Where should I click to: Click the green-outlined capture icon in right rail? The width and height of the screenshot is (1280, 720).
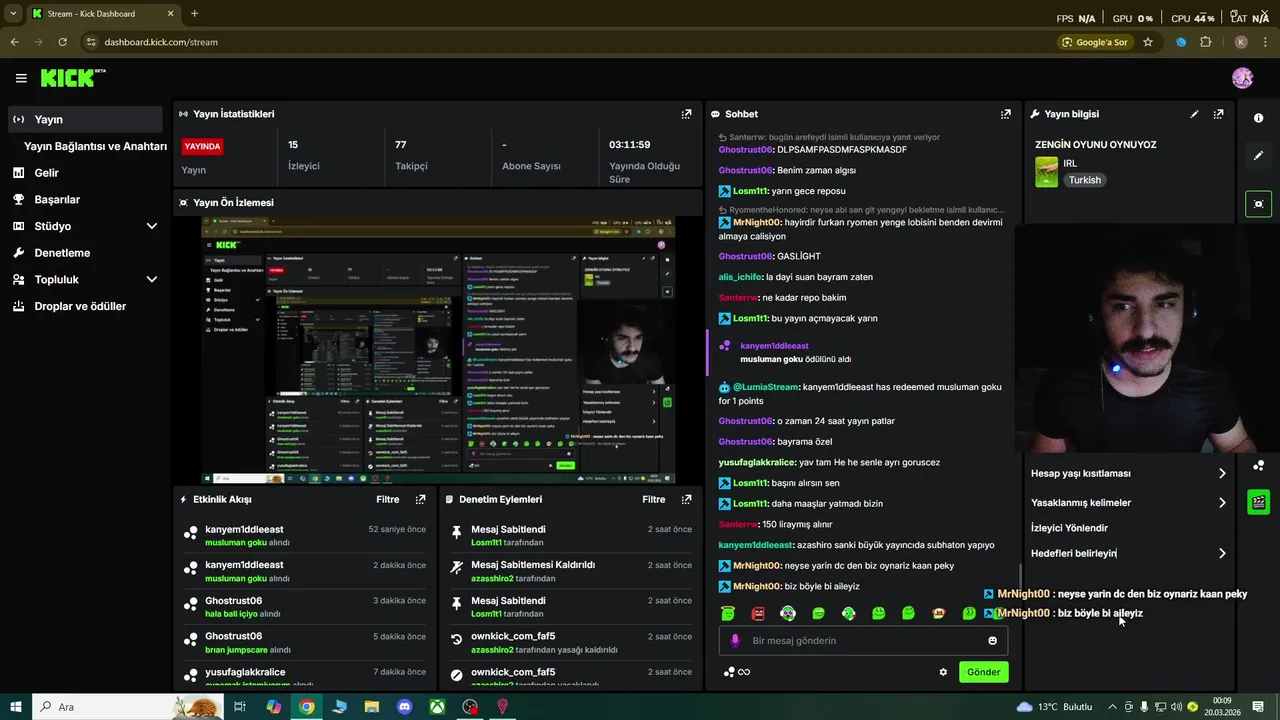(1258, 203)
